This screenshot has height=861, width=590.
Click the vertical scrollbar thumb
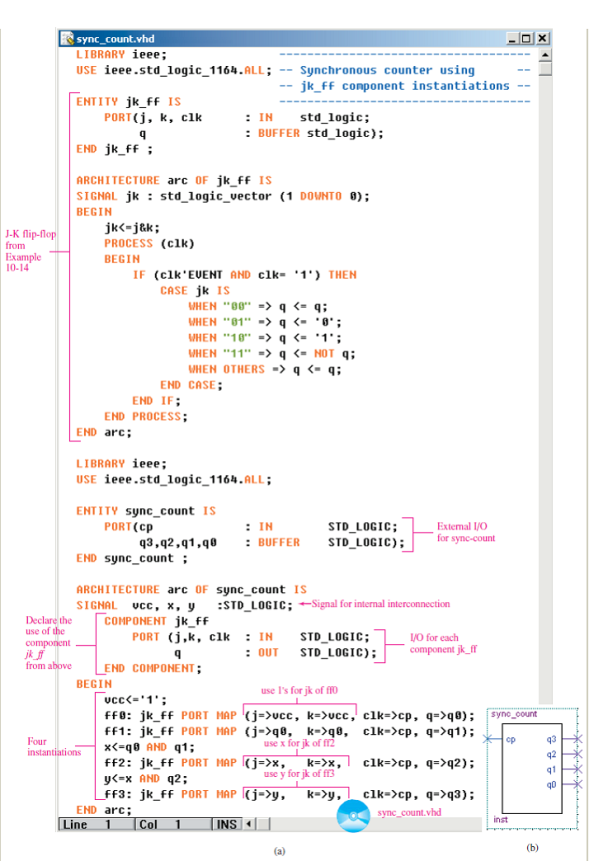pos(545,69)
